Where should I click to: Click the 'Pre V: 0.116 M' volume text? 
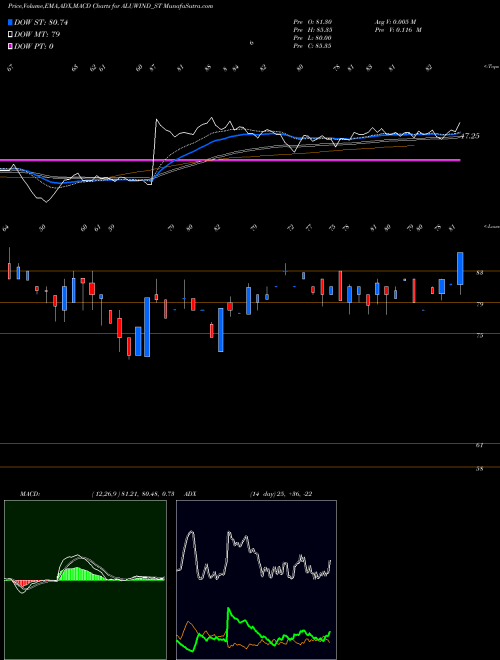[x=399, y=30]
